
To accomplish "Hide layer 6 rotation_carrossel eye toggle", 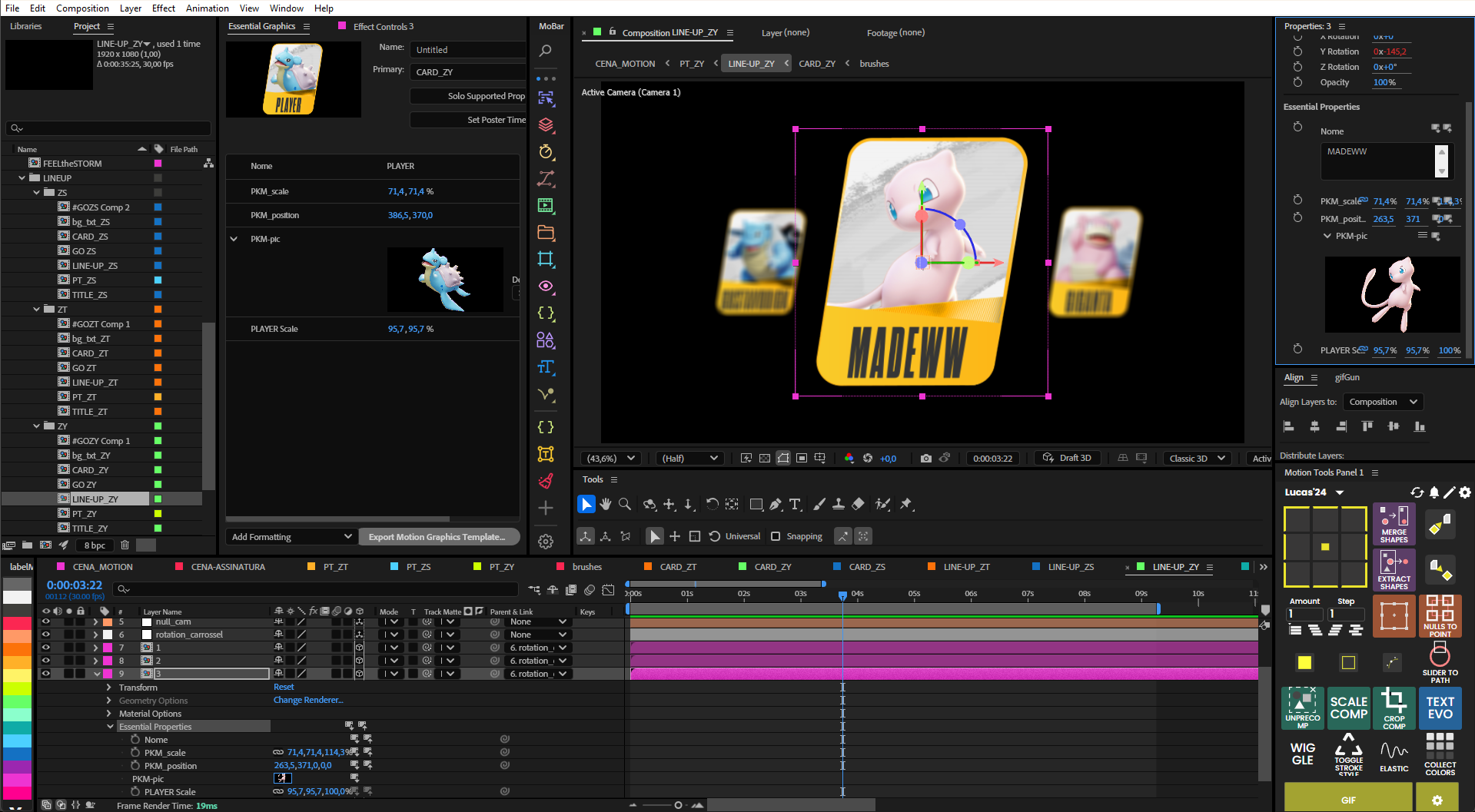I will tap(45, 635).
